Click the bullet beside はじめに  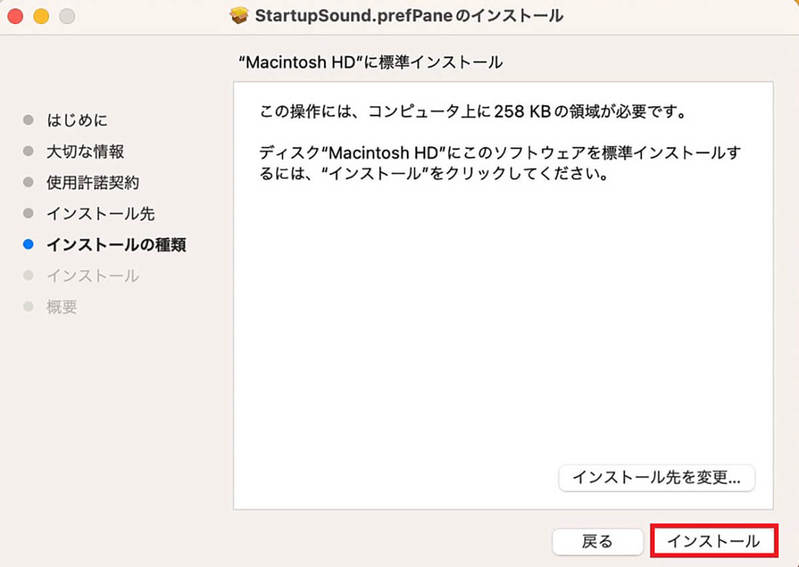29,120
